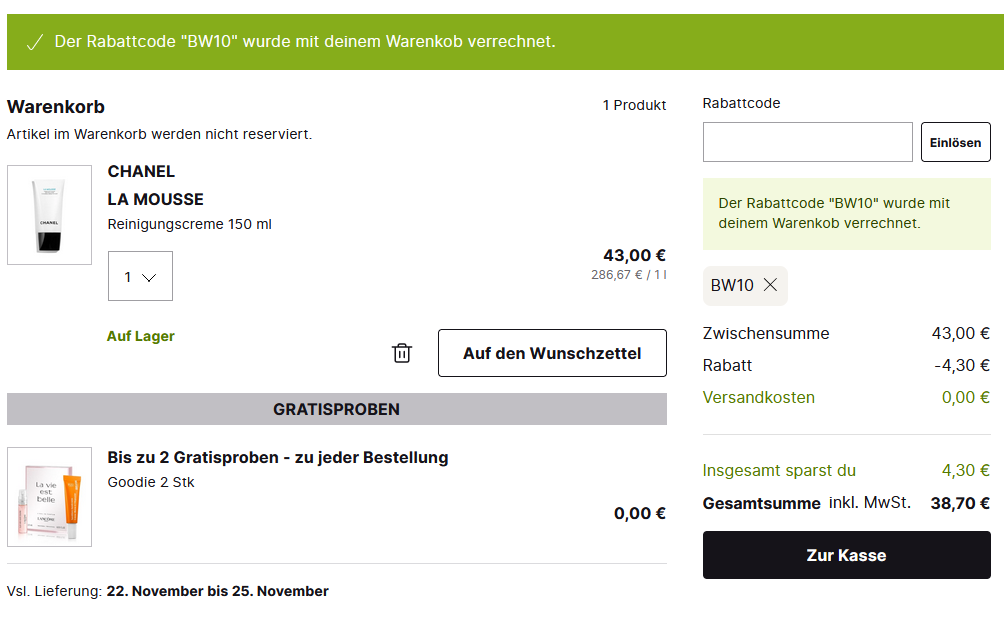Click the Auf Lager stock status

141,336
